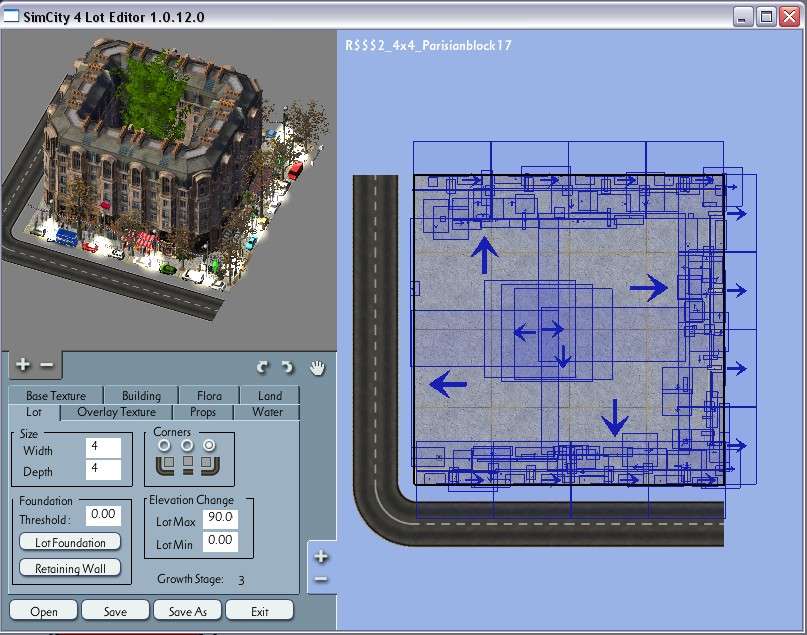The height and width of the screenshot is (635, 807).
Task: Zoom in the 3D building preview
Action: click(x=23, y=364)
